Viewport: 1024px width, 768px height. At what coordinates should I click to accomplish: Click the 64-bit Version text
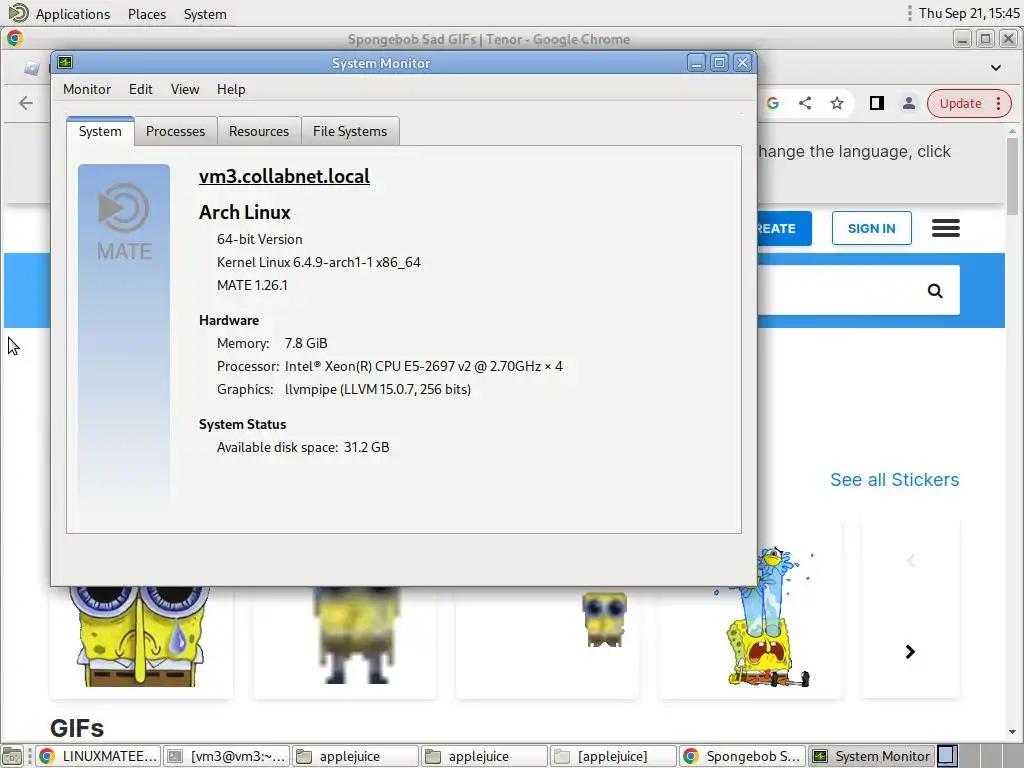[x=259, y=240]
